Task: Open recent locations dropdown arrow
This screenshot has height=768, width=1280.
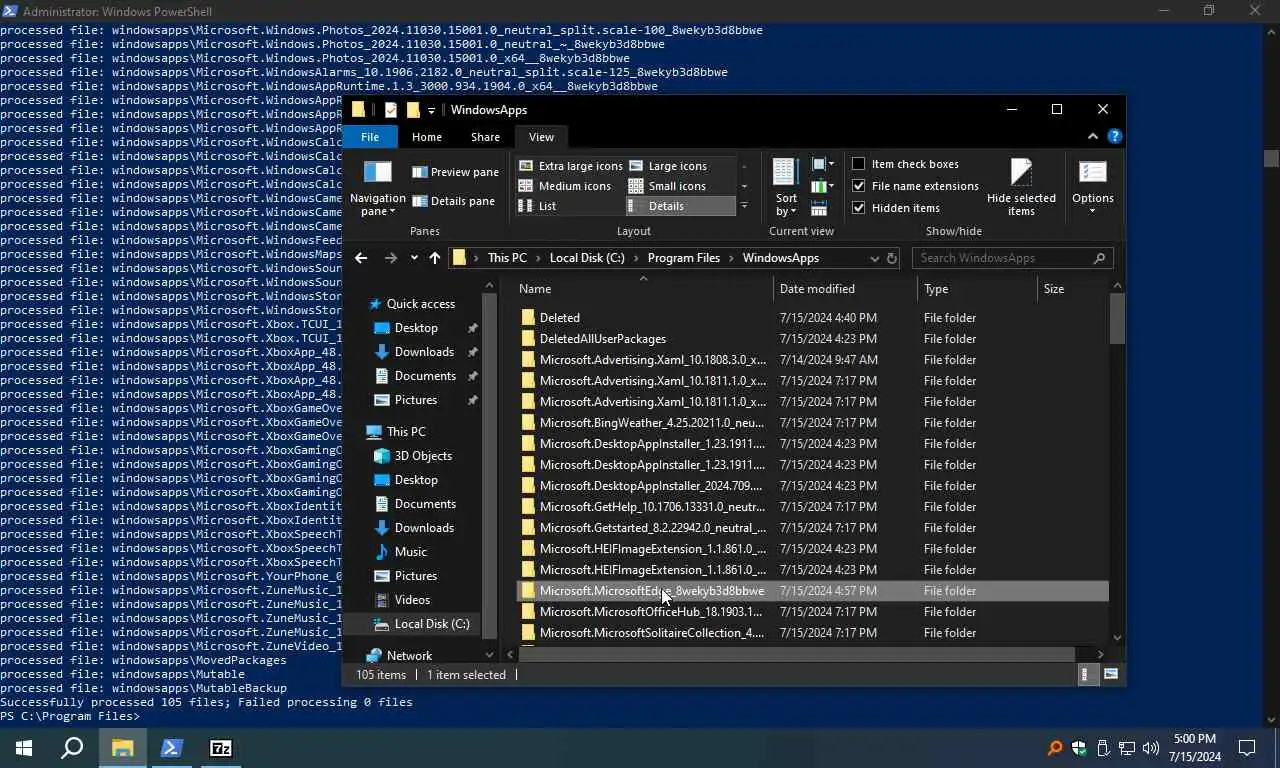Action: point(414,258)
